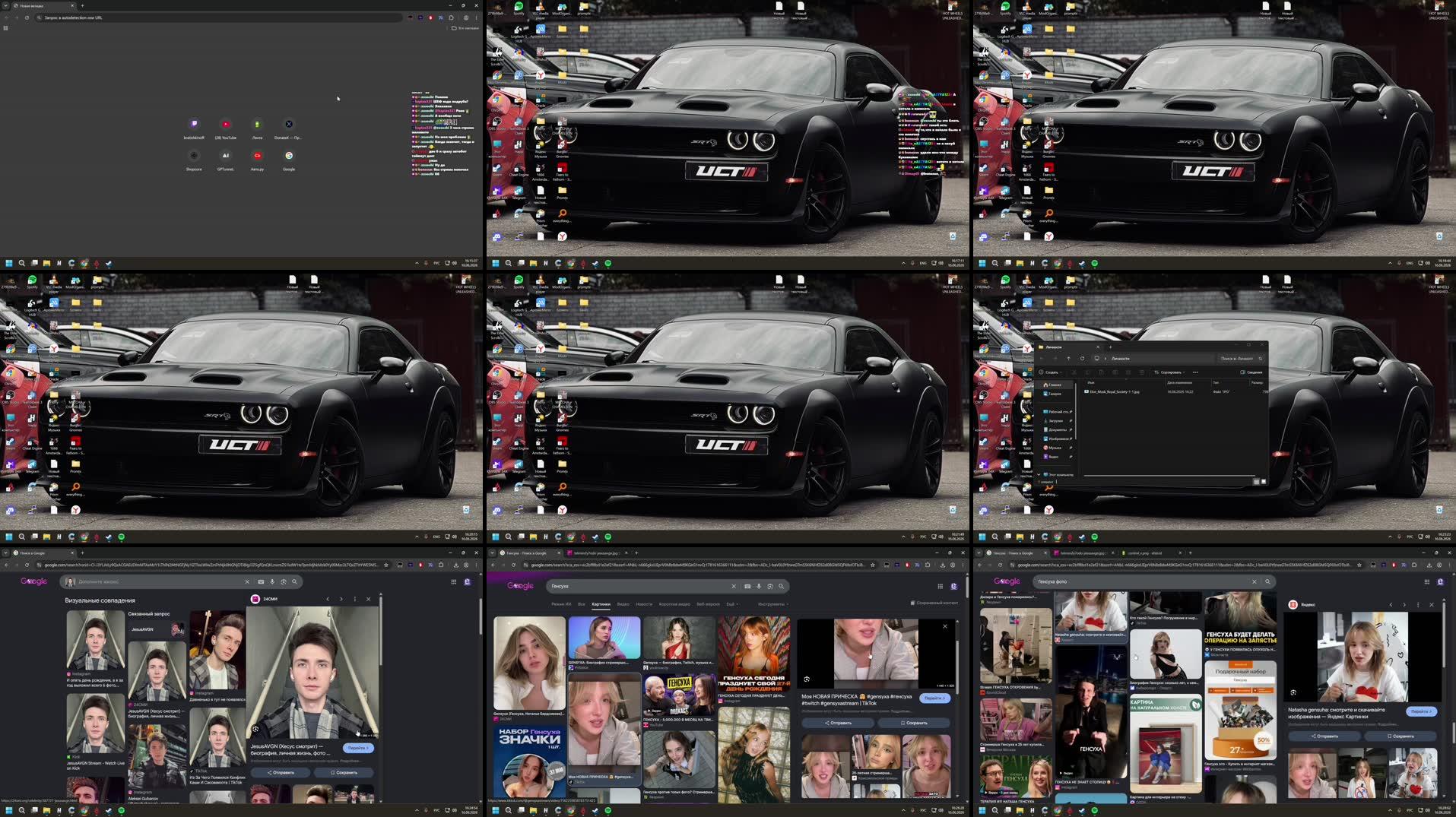Refresh the Личности explorer folder view
The image size is (1456, 817).
tap(1082, 358)
